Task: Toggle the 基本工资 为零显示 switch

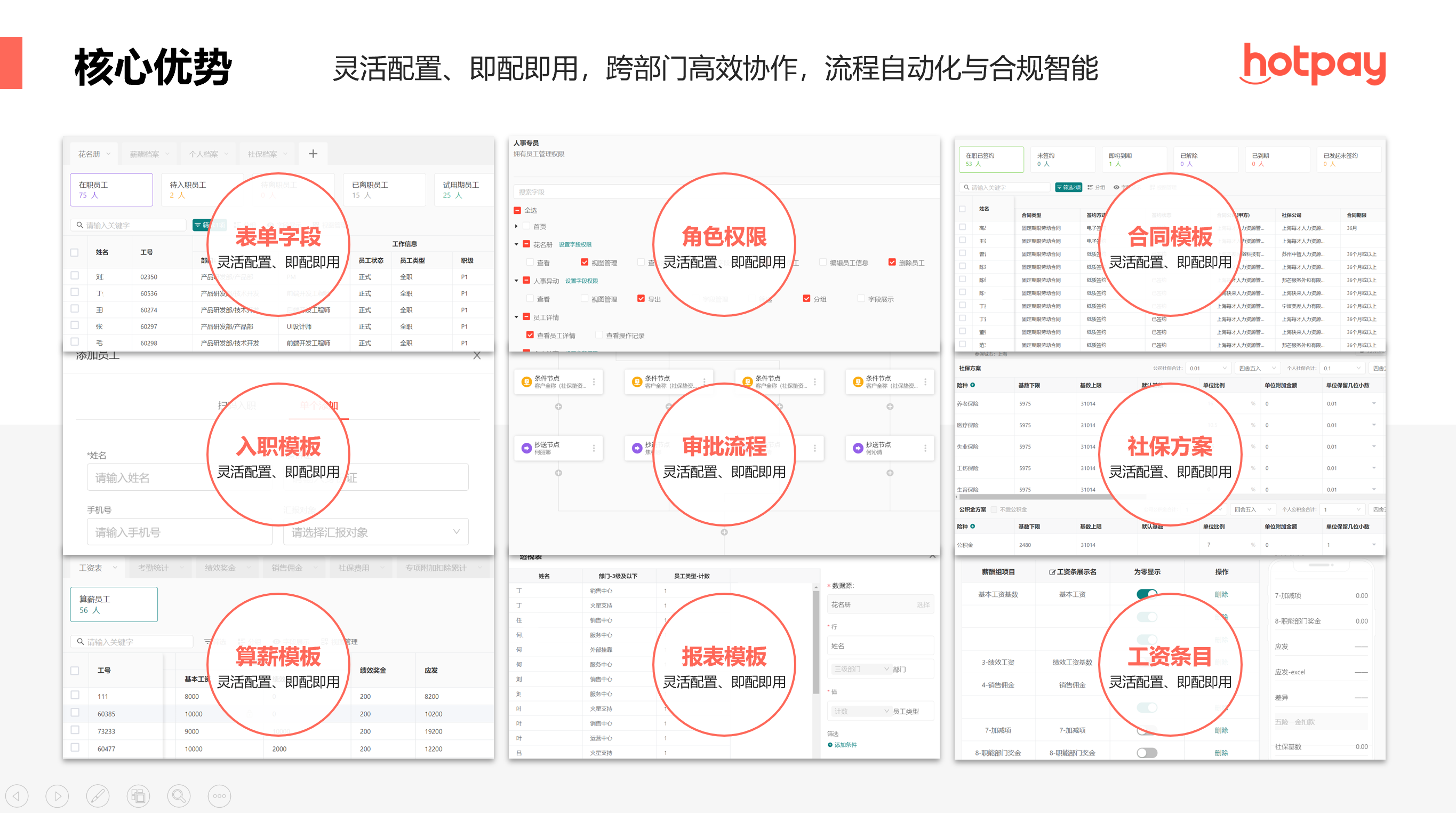Action: point(1147,594)
